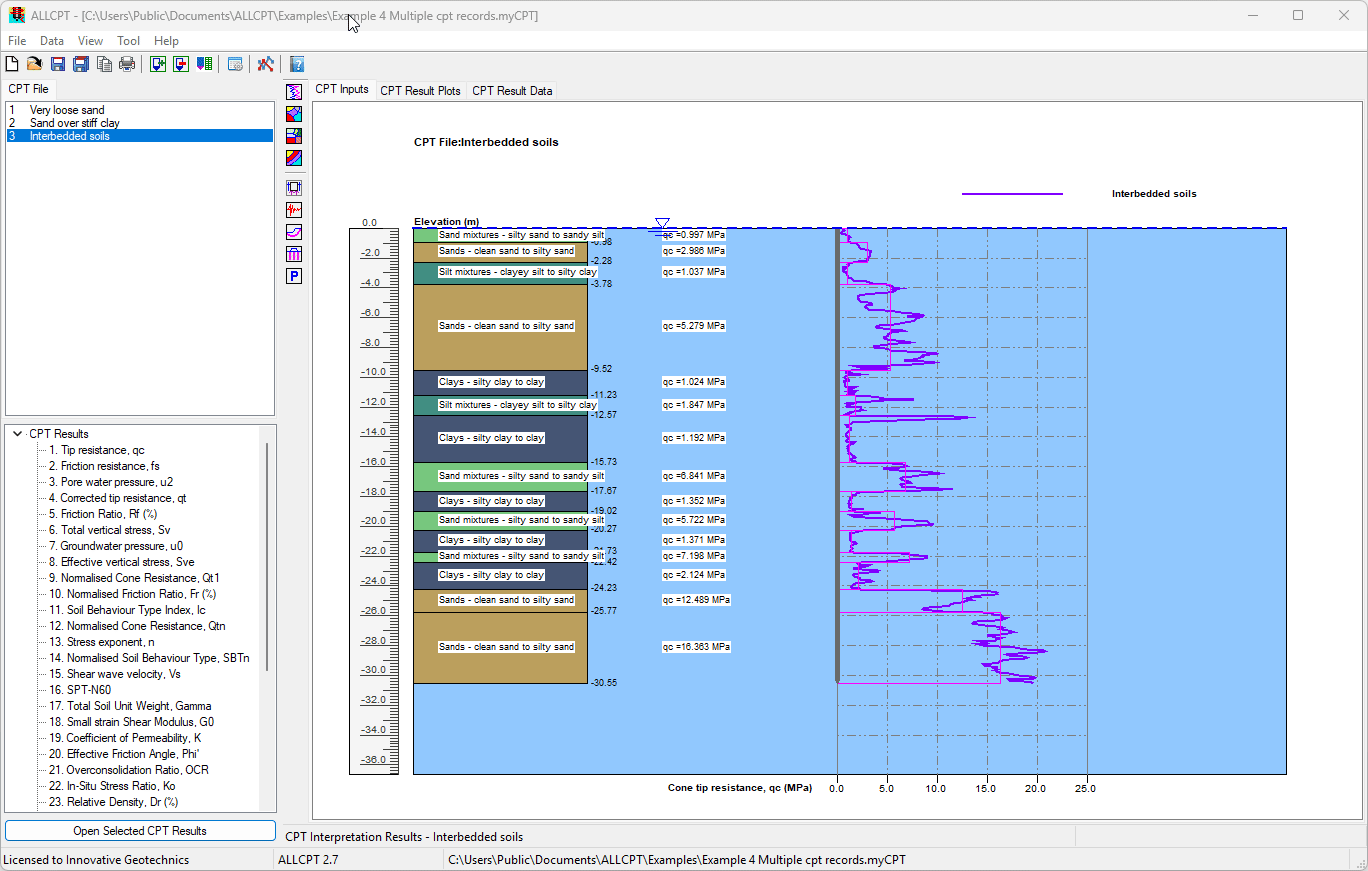Screen dimensions: 1368x871
Task: Click the blue P icon
Action: (x=294, y=276)
